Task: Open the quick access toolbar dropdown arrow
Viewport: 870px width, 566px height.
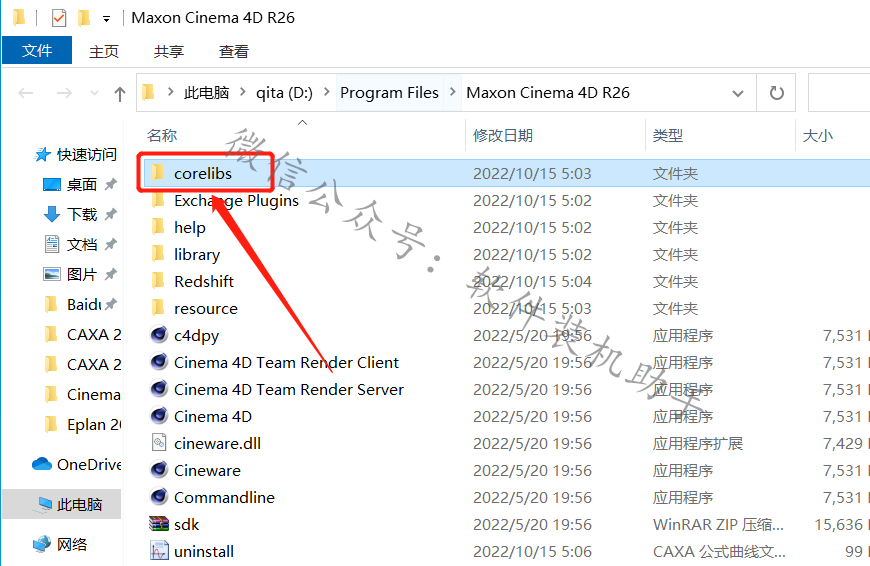Action: click(107, 19)
